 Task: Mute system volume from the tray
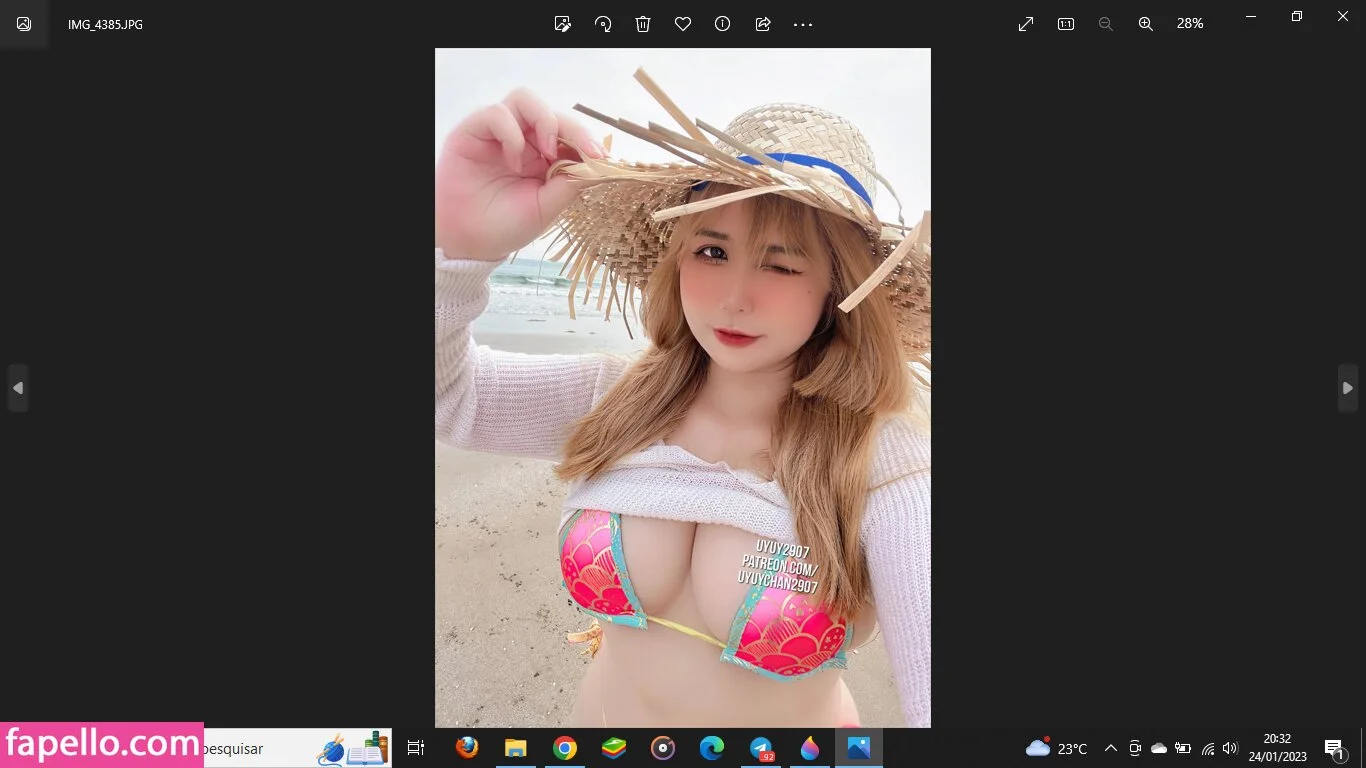(1230, 748)
